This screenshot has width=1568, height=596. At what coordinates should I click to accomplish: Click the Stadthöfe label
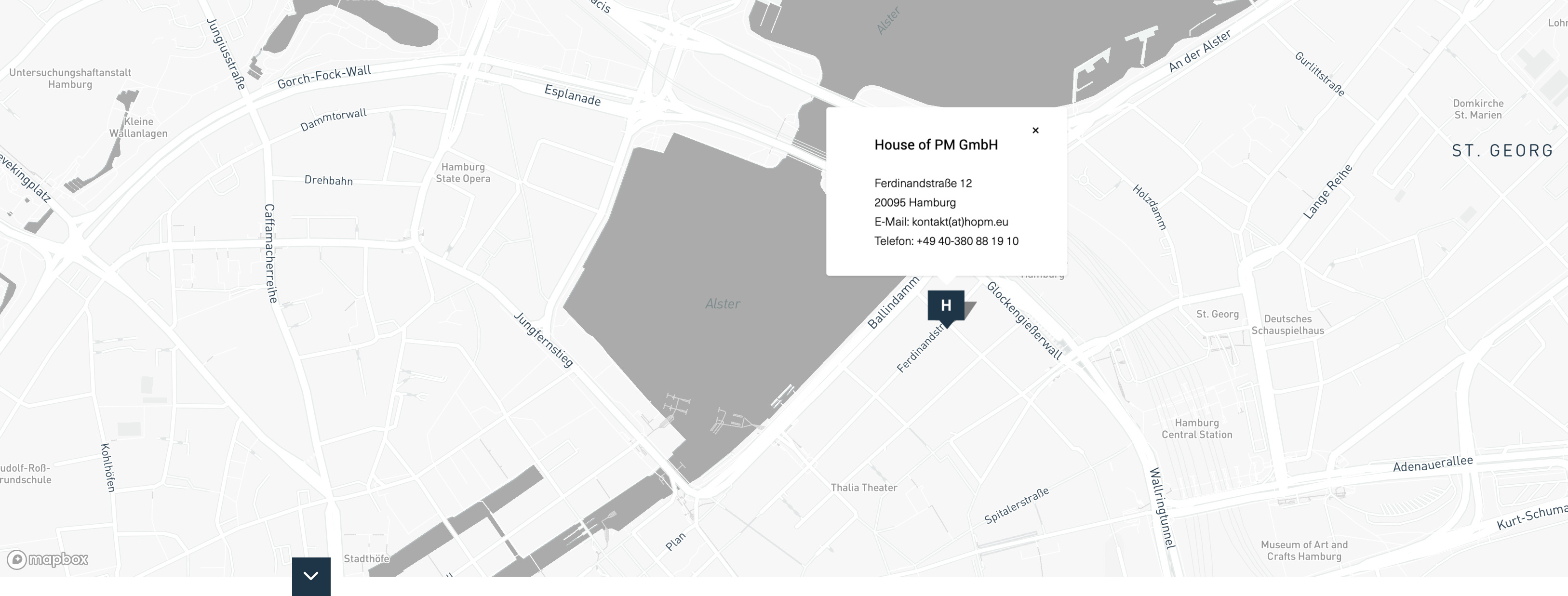point(366,559)
